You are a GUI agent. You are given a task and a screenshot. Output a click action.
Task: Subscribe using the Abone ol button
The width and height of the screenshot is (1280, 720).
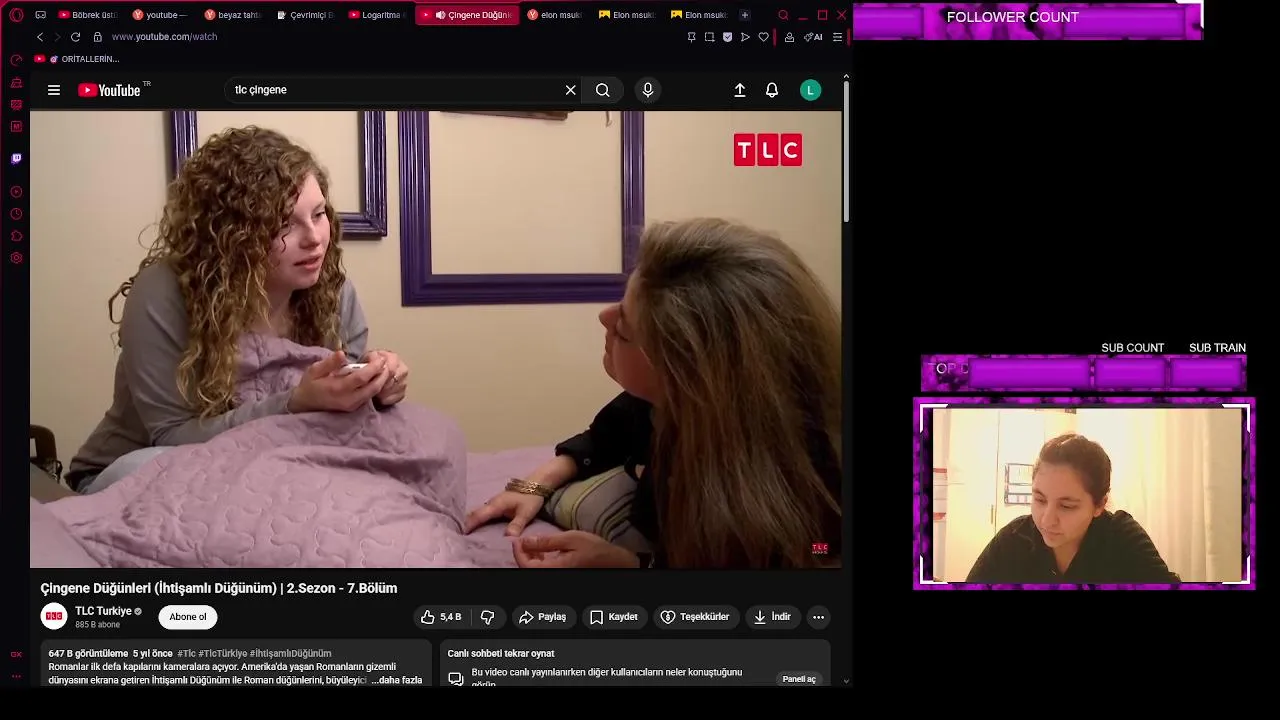[188, 617]
